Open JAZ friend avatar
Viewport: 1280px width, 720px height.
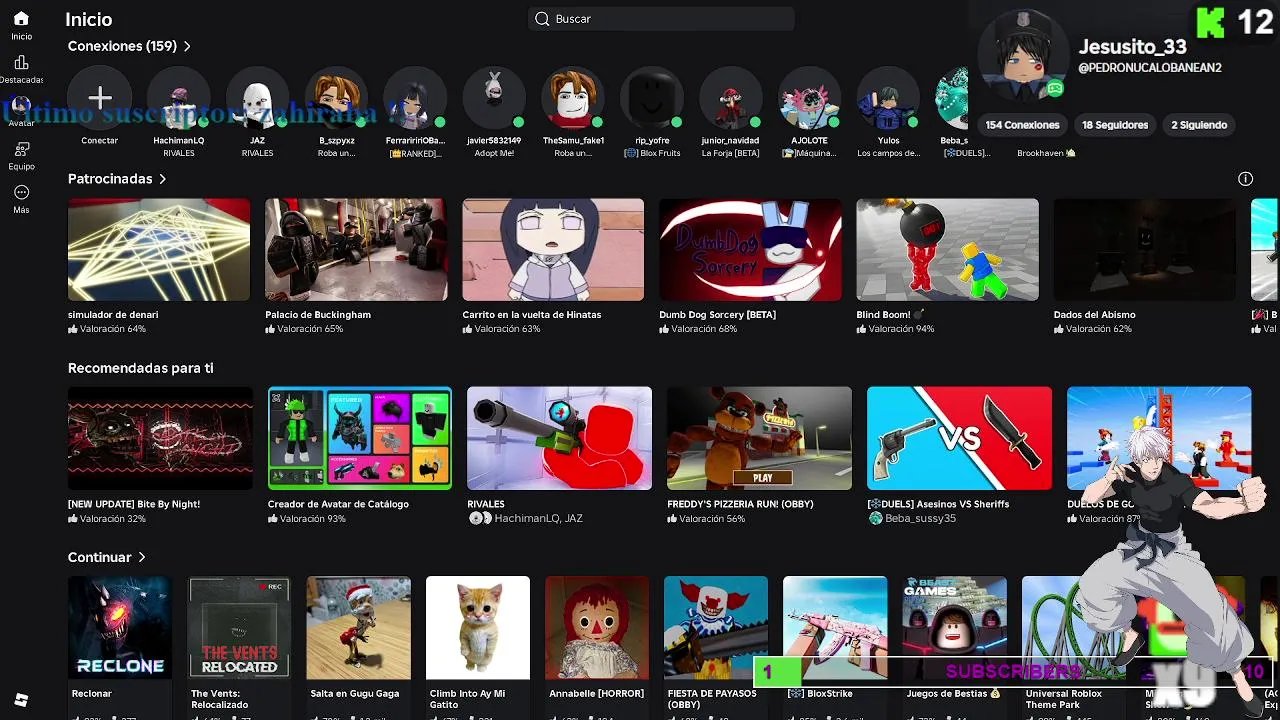257,97
